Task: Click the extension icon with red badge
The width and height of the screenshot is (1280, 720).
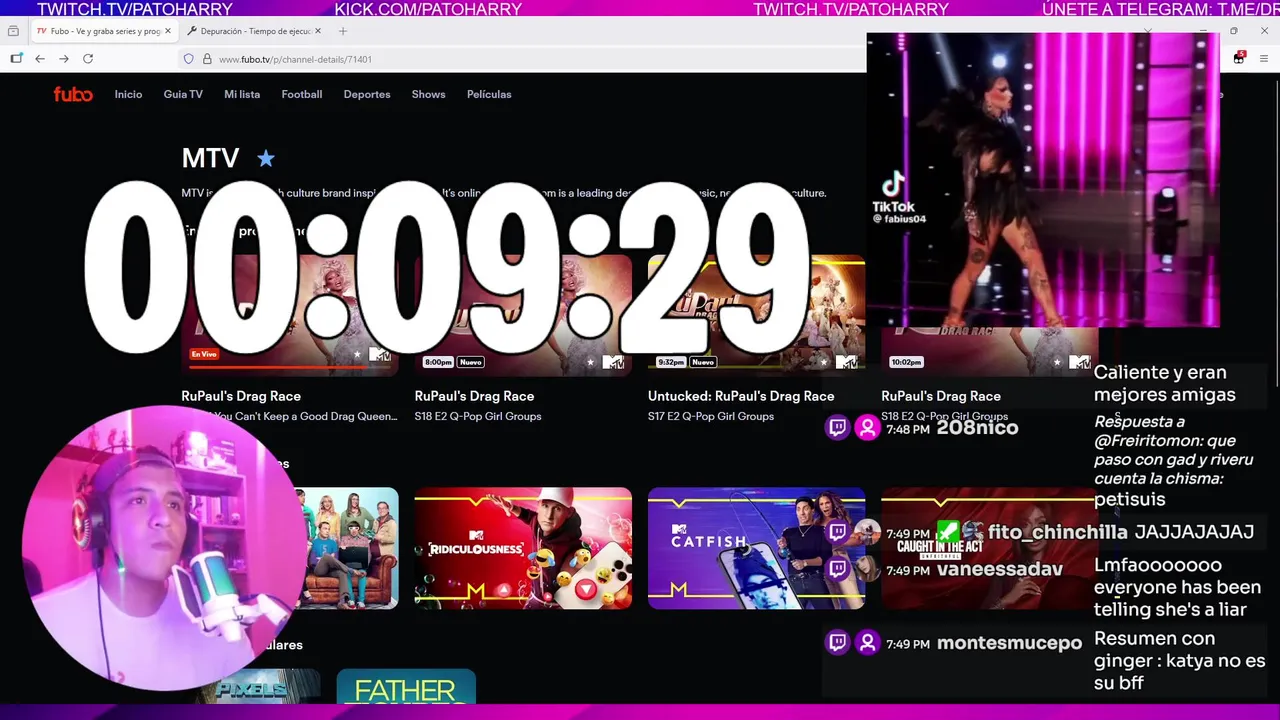Action: [x=1239, y=58]
